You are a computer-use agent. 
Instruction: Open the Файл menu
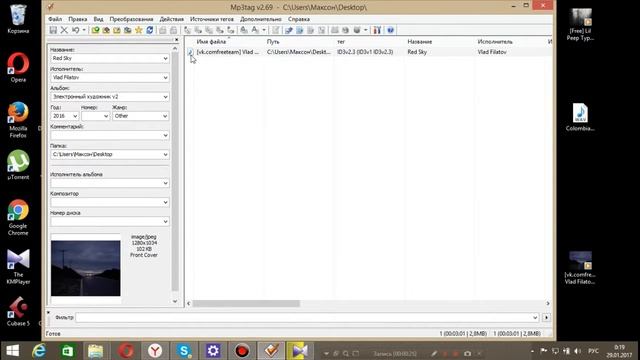click(55, 19)
